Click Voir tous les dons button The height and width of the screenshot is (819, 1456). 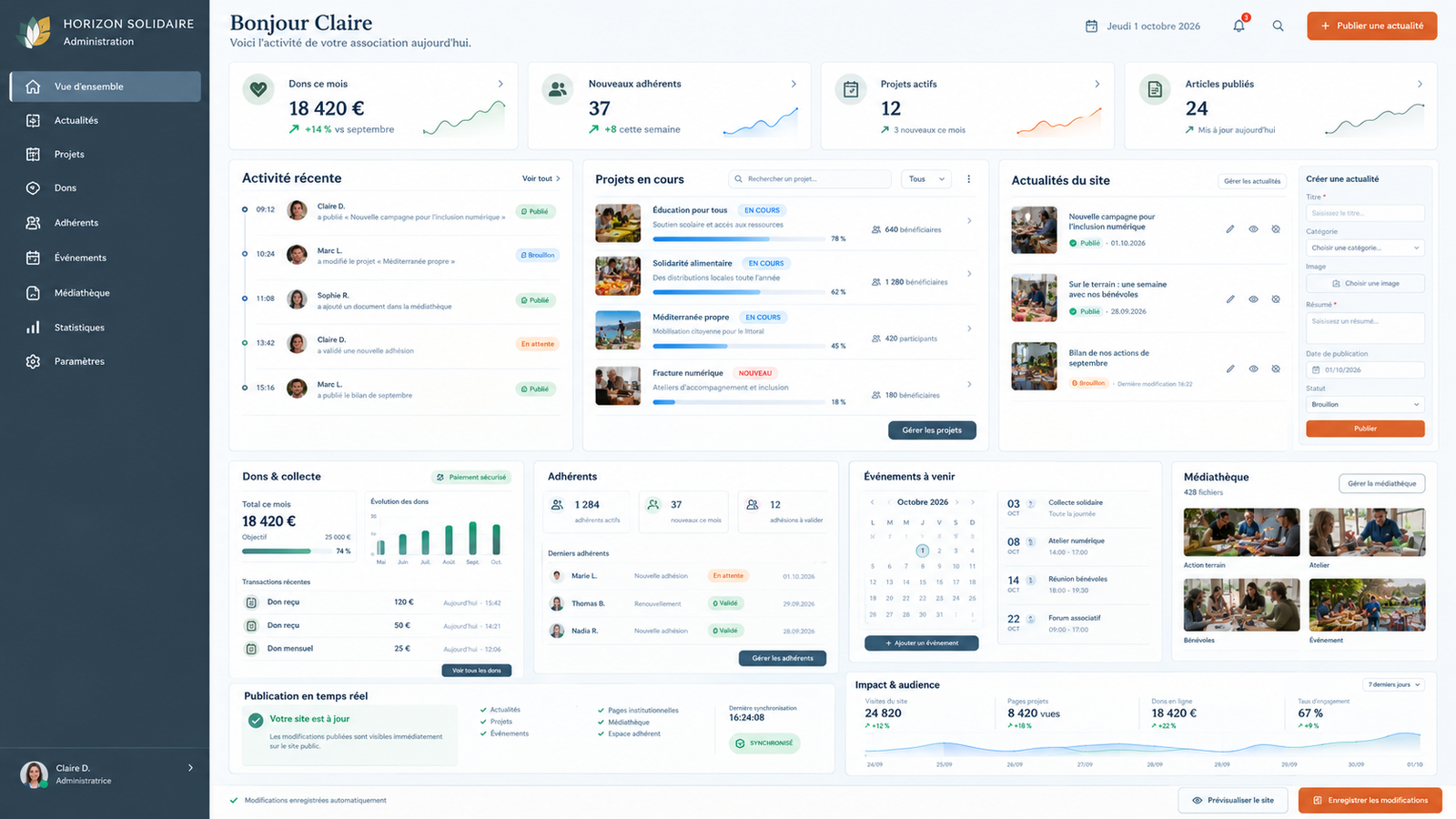[477, 671]
